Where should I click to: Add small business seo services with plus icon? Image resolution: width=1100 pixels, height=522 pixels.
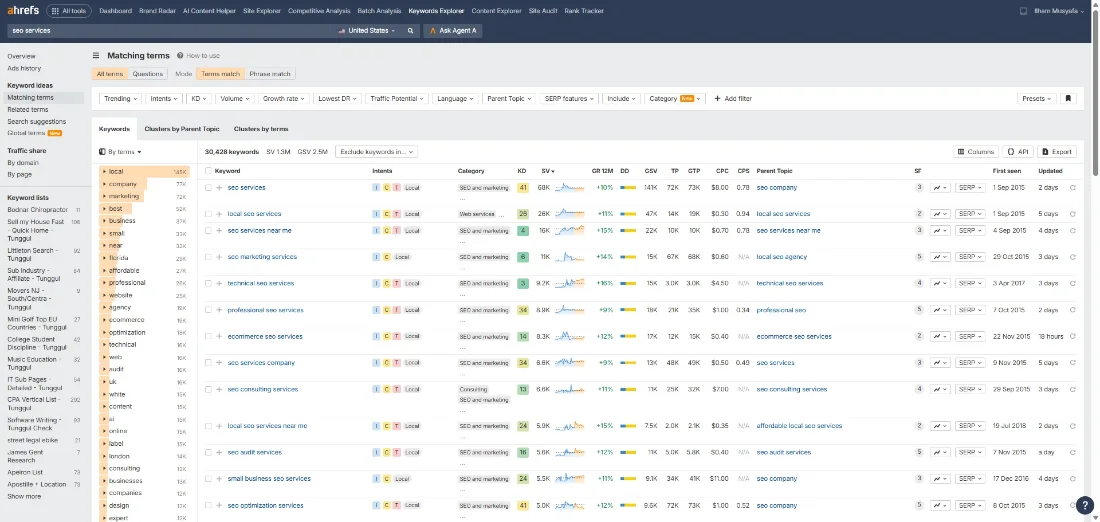[220, 479]
